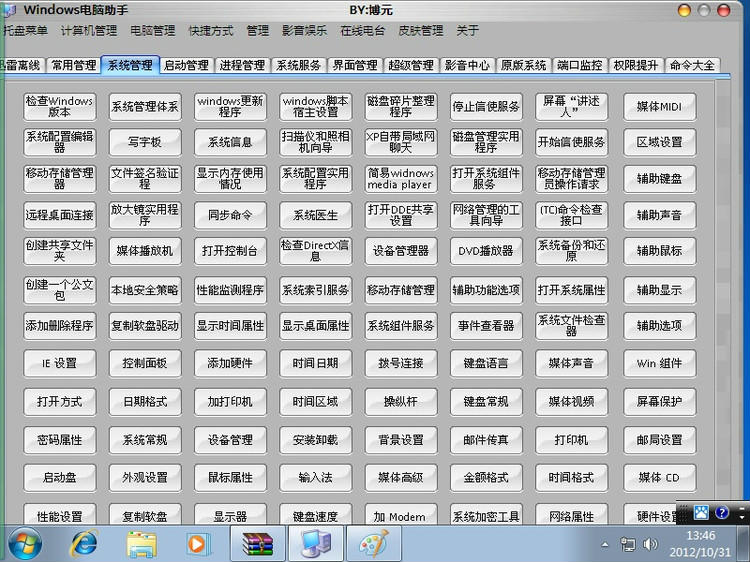The height and width of the screenshot is (562, 750).
Task: Click the 检查Windows版本 button
Action: pyautogui.click(x=59, y=106)
